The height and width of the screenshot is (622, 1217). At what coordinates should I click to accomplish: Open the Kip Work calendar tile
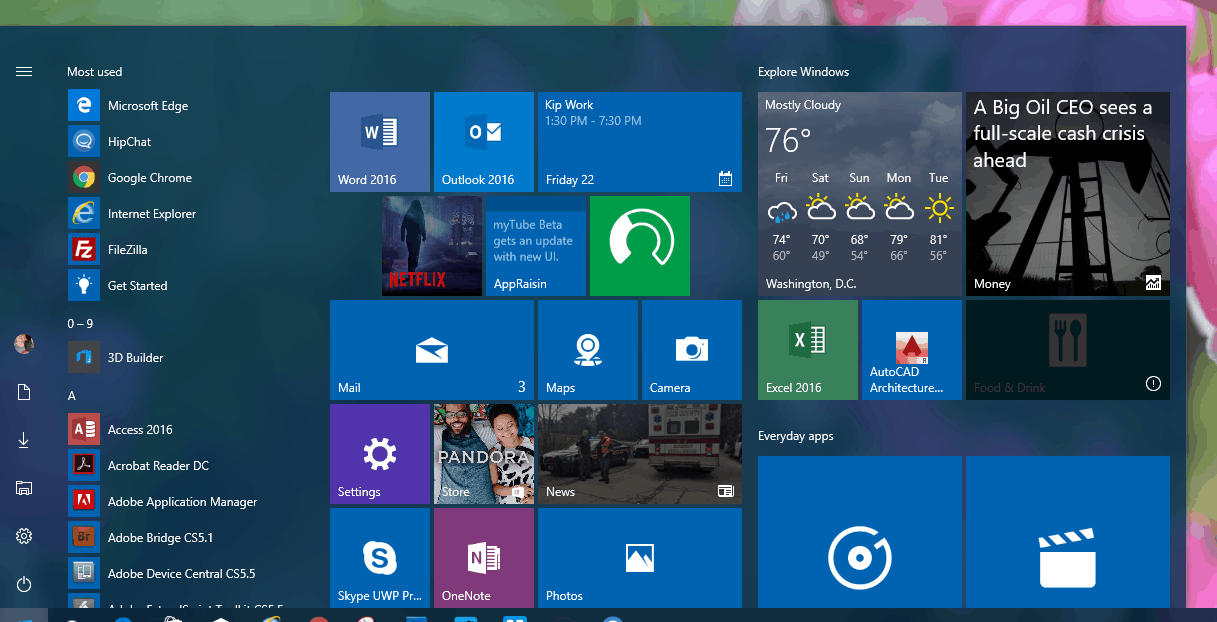pyautogui.click(x=640, y=142)
